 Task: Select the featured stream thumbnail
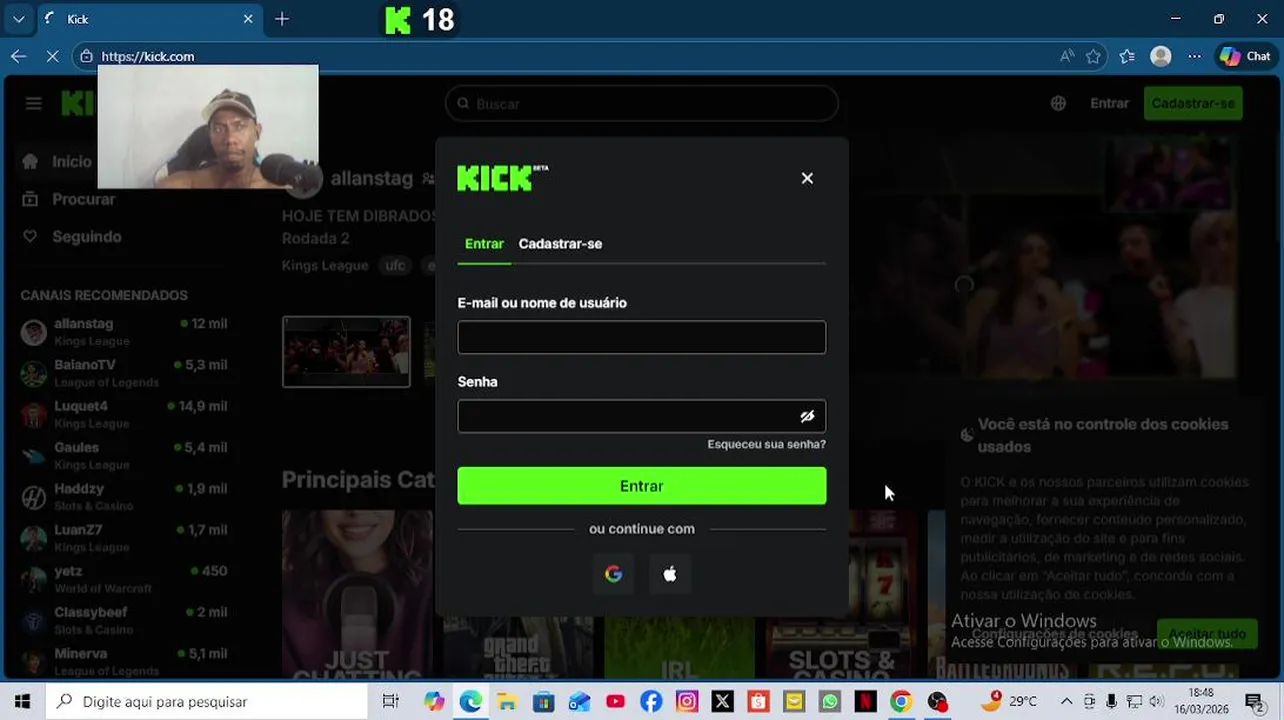coord(346,351)
